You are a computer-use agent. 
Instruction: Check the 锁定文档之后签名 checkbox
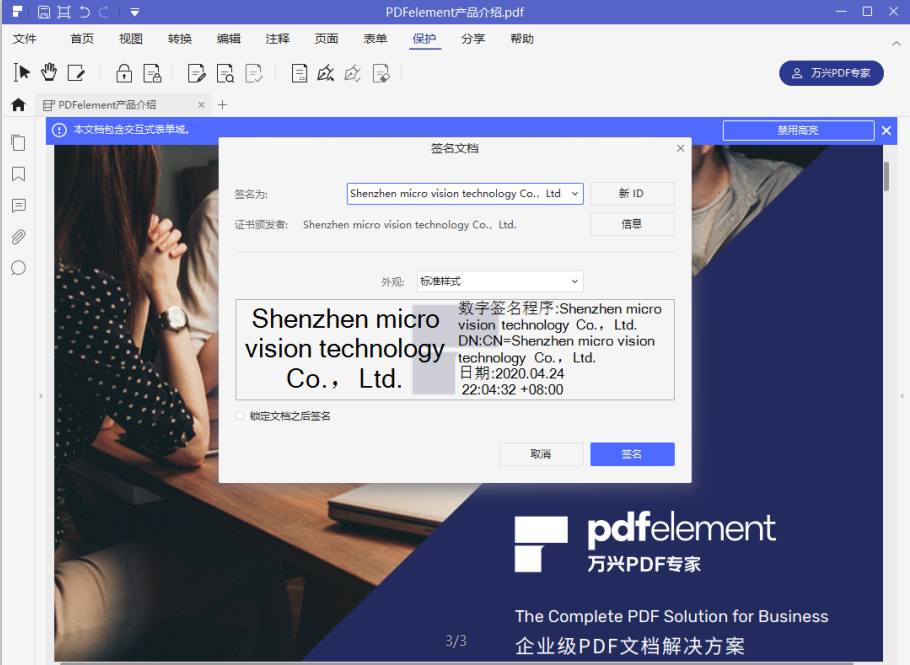[240, 416]
